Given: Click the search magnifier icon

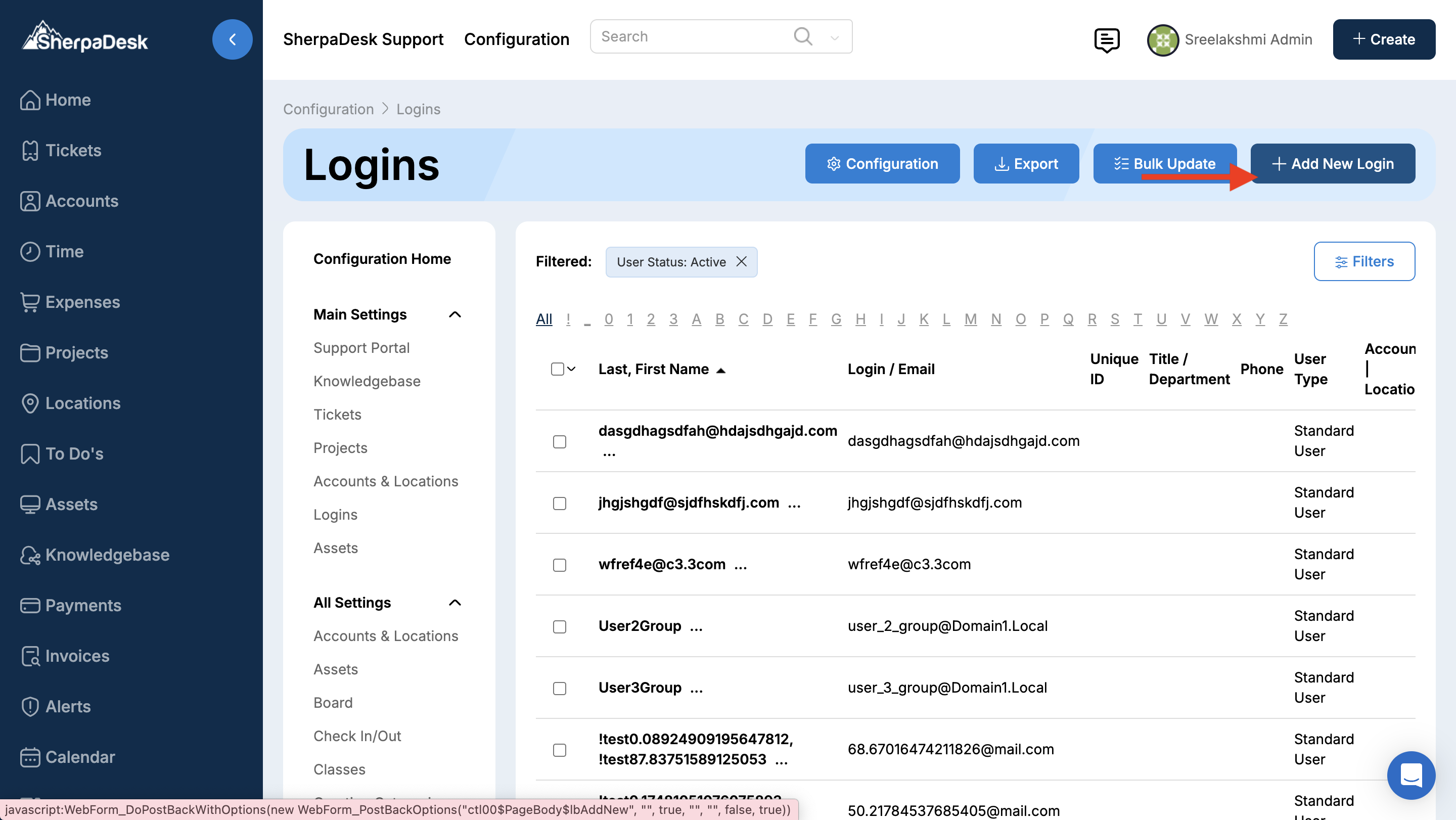Looking at the screenshot, I should point(803,37).
